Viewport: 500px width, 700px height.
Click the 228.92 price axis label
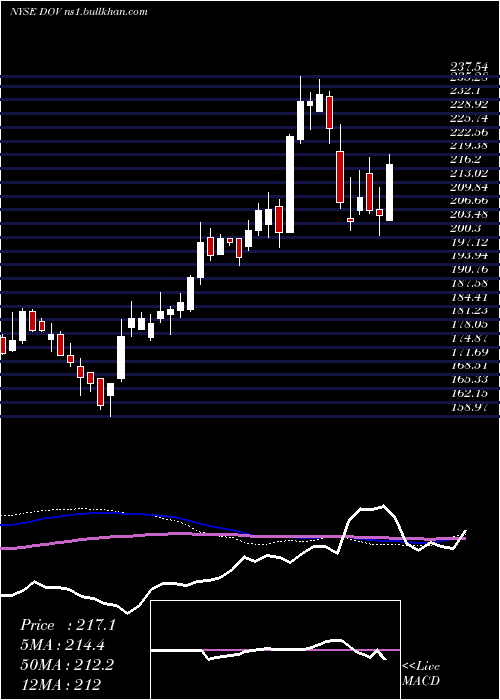[468, 104]
